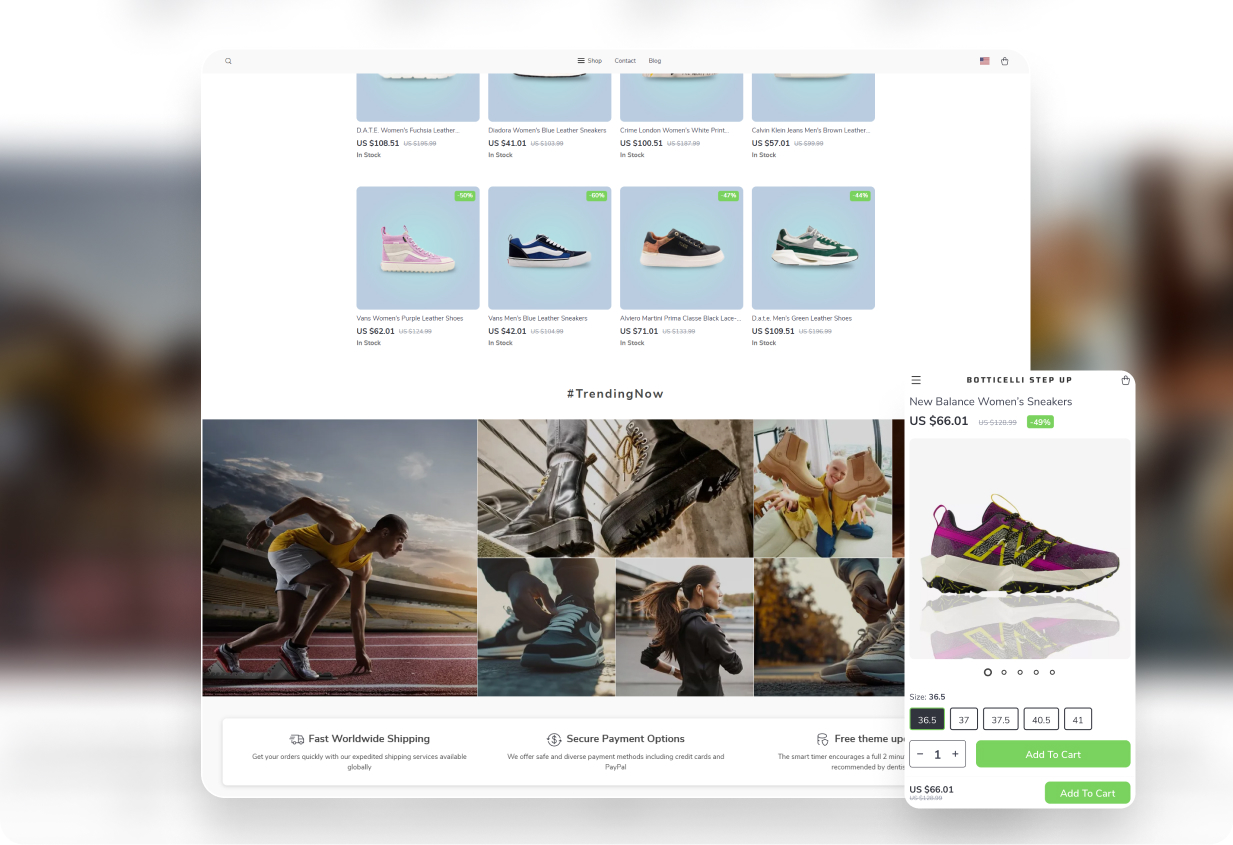The height and width of the screenshot is (845, 1233).
Task: Open Vans Women's Purple Leather Shoes thumbnail
Action: [x=418, y=248]
